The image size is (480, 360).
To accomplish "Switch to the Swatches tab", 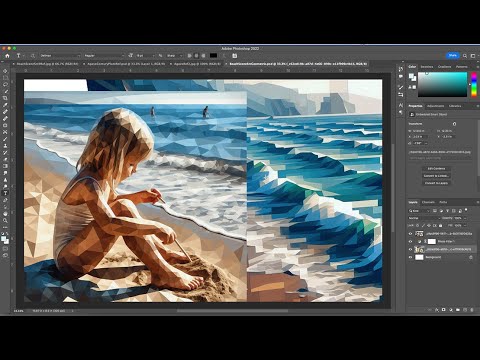I will point(427,67).
